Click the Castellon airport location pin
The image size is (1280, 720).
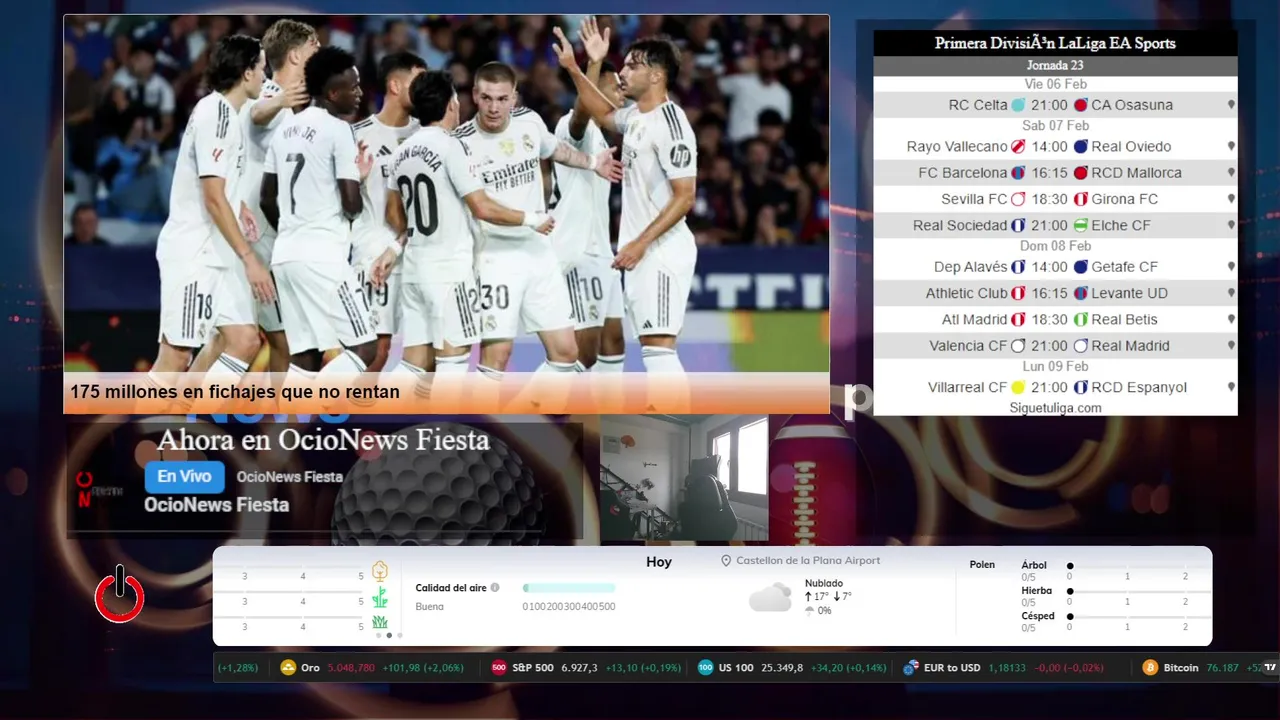coord(726,561)
